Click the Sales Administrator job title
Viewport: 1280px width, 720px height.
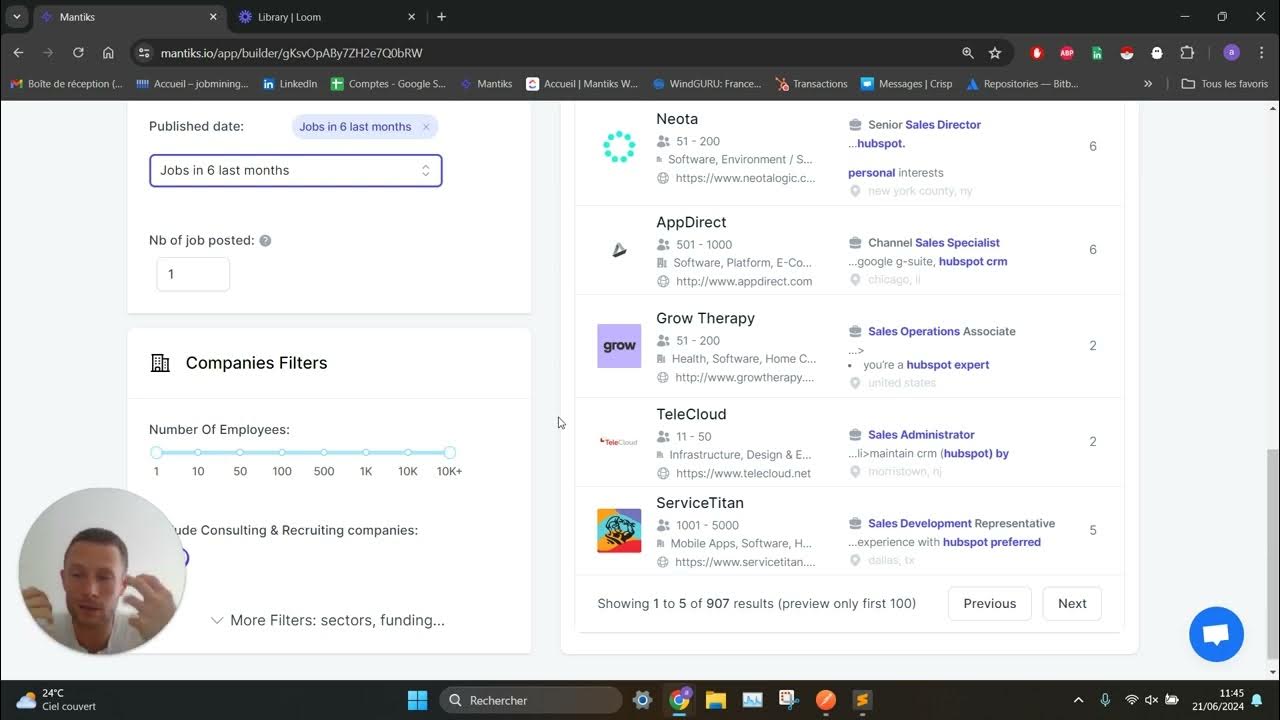pos(921,435)
